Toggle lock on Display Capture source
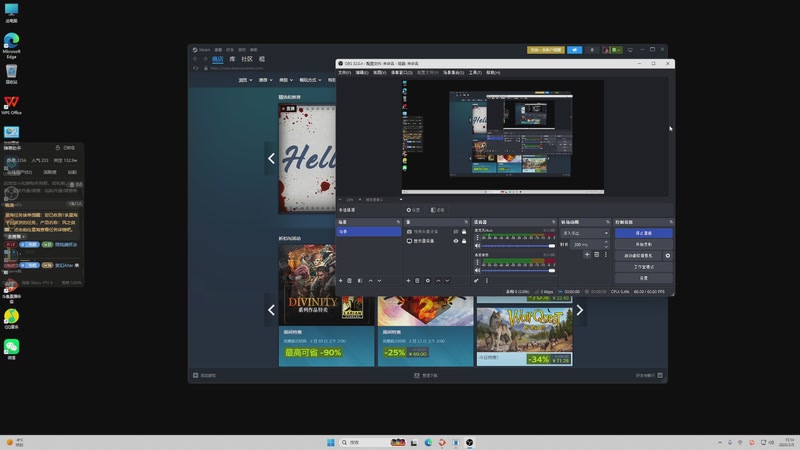 point(464,241)
